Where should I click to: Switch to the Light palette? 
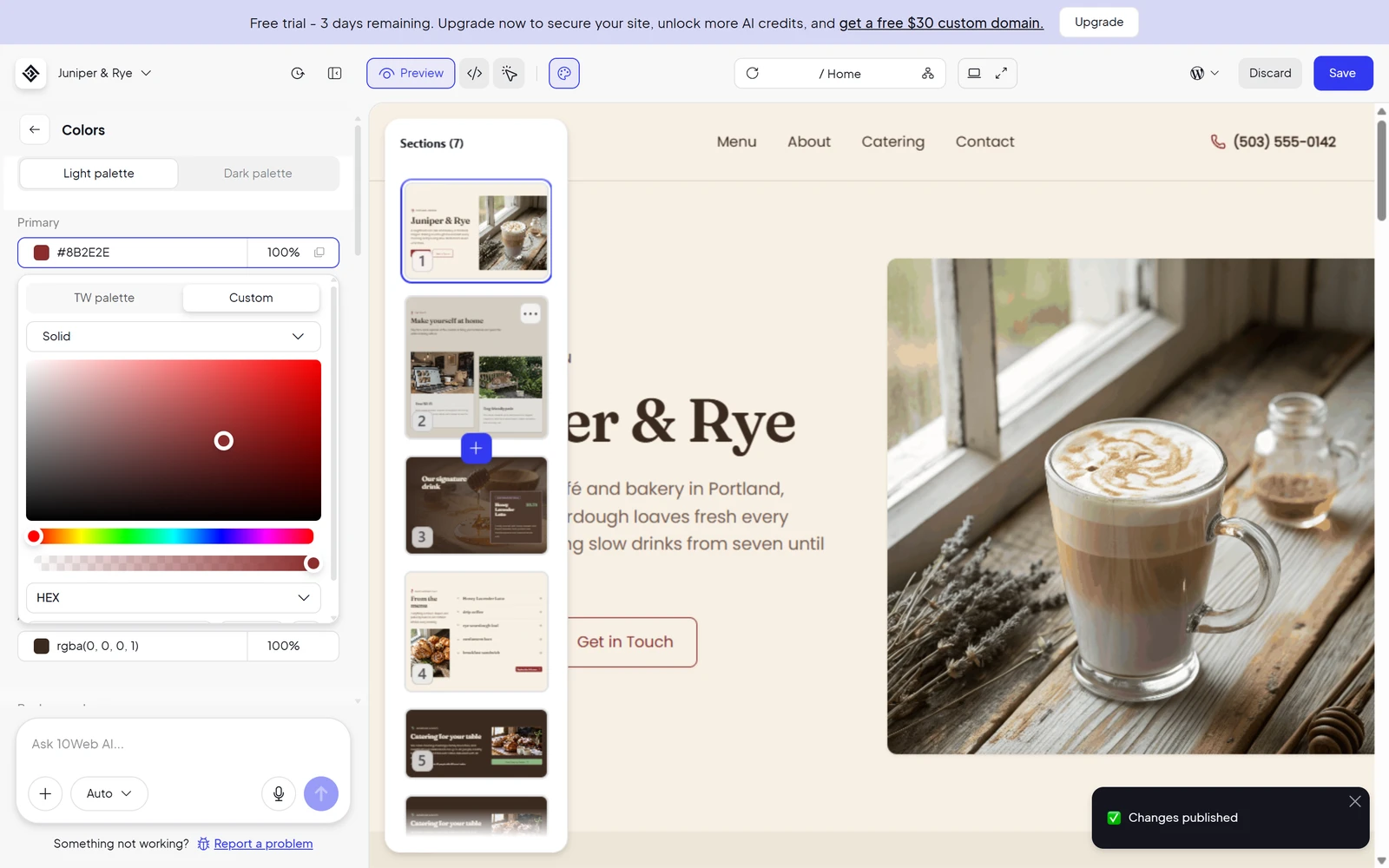point(99,174)
